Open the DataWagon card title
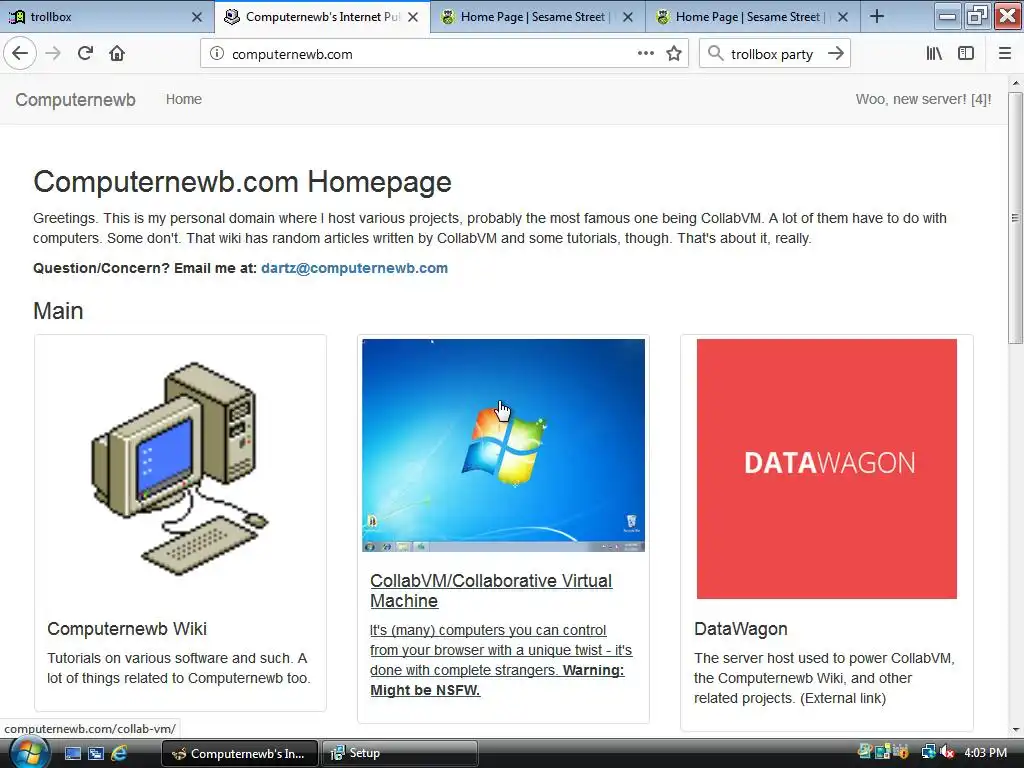This screenshot has height=768, width=1024. coord(741,629)
